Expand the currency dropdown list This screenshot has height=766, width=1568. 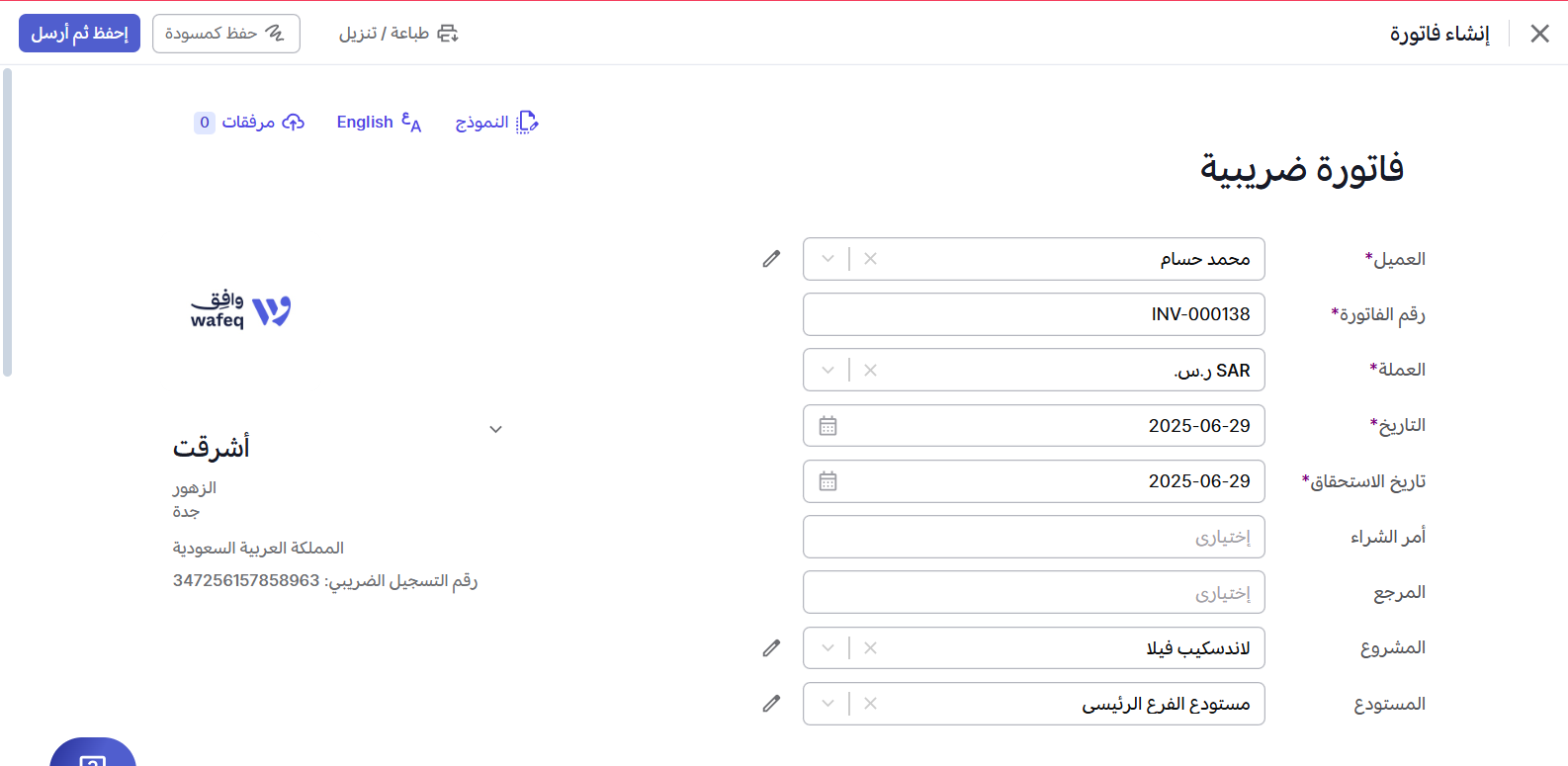[x=828, y=371]
